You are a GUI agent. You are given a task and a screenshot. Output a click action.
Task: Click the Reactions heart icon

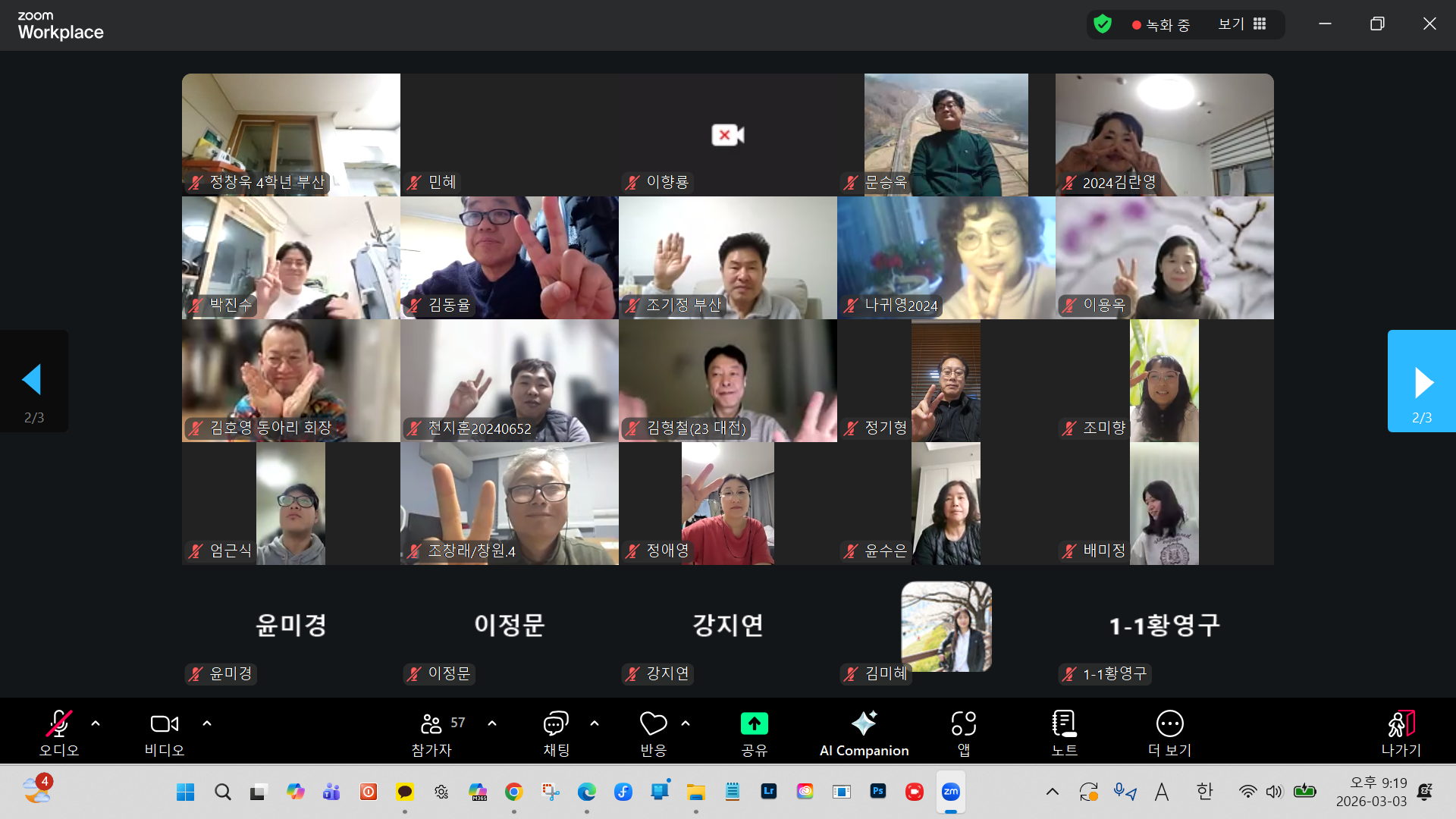pyautogui.click(x=653, y=723)
